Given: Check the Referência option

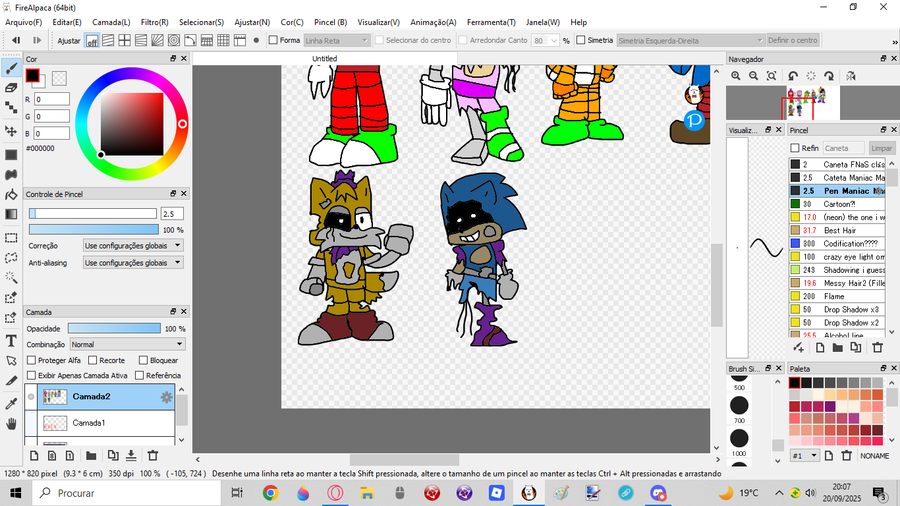Looking at the screenshot, I should [x=139, y=375].
